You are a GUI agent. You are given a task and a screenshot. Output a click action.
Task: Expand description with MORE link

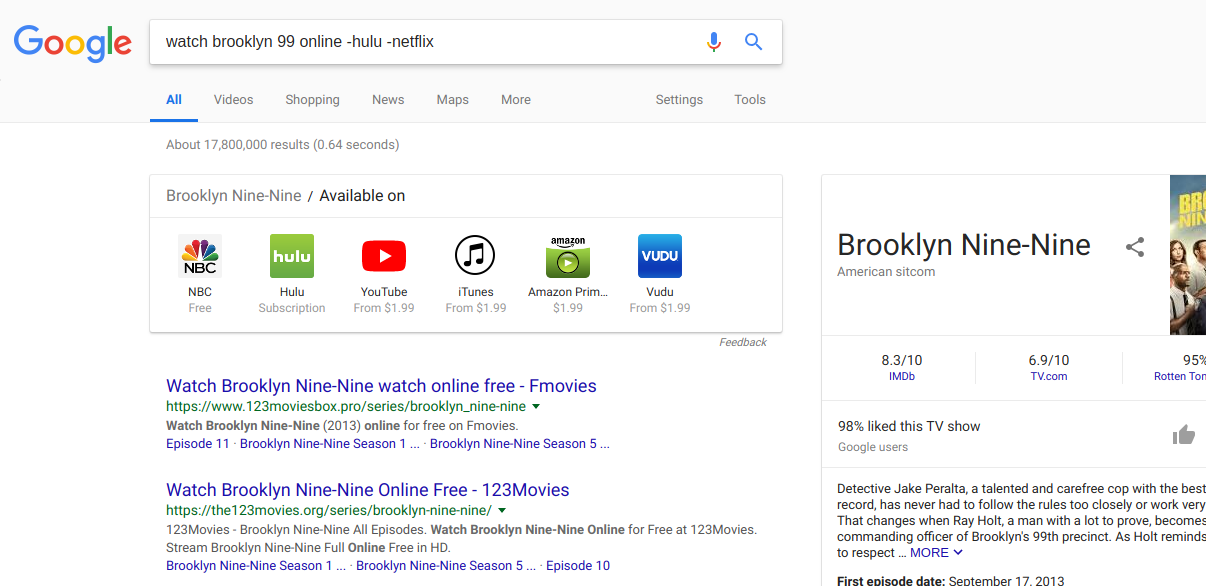(x=937, y=552)
